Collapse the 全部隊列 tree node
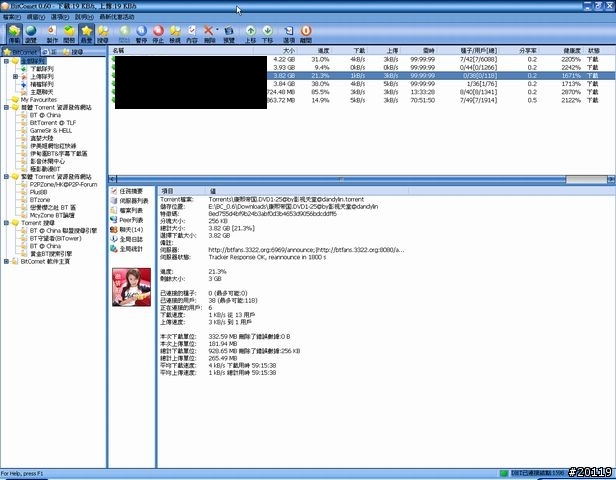Screen dimensions: 616x480 [x=6, y=61]
